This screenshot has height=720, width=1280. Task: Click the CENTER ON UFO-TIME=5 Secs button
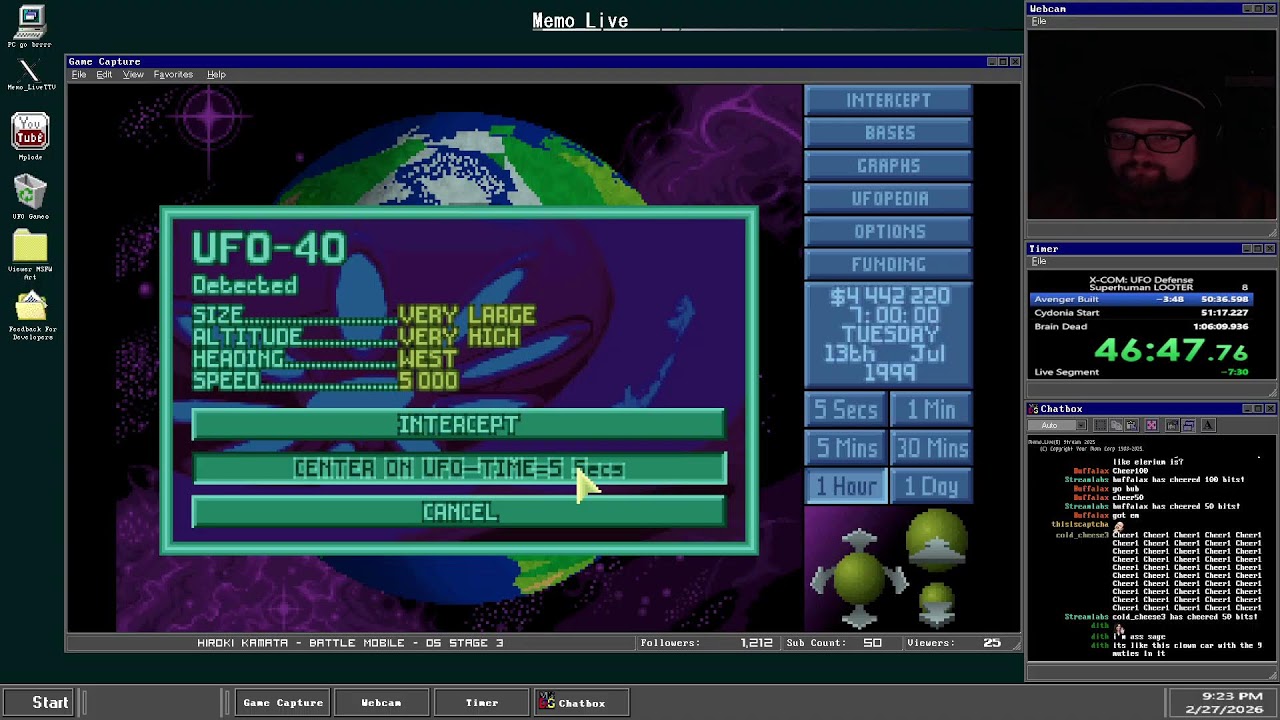pyautogui.click(x=458, y=468)
